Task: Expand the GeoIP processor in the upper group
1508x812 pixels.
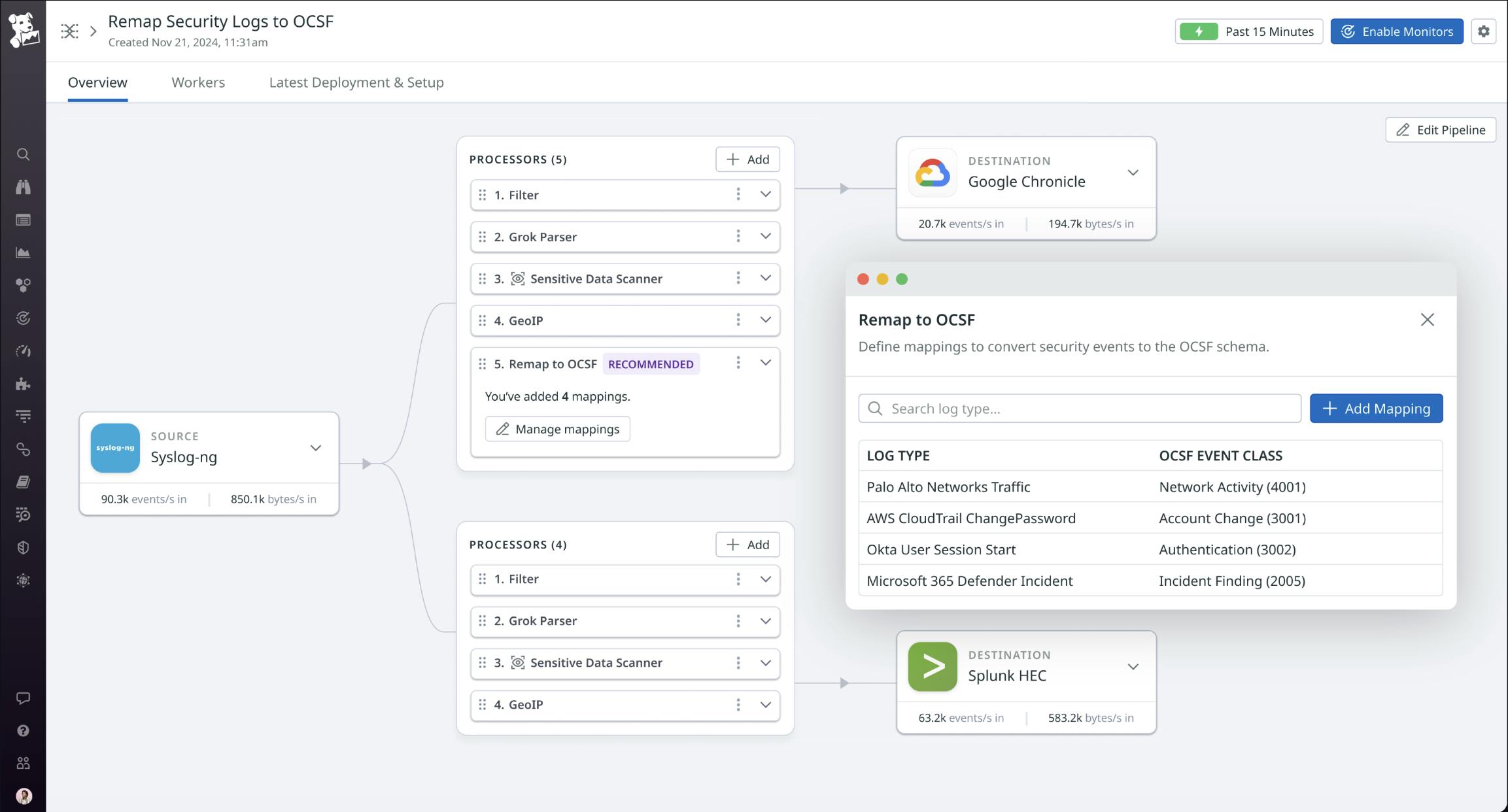Action: click(765, 320)
